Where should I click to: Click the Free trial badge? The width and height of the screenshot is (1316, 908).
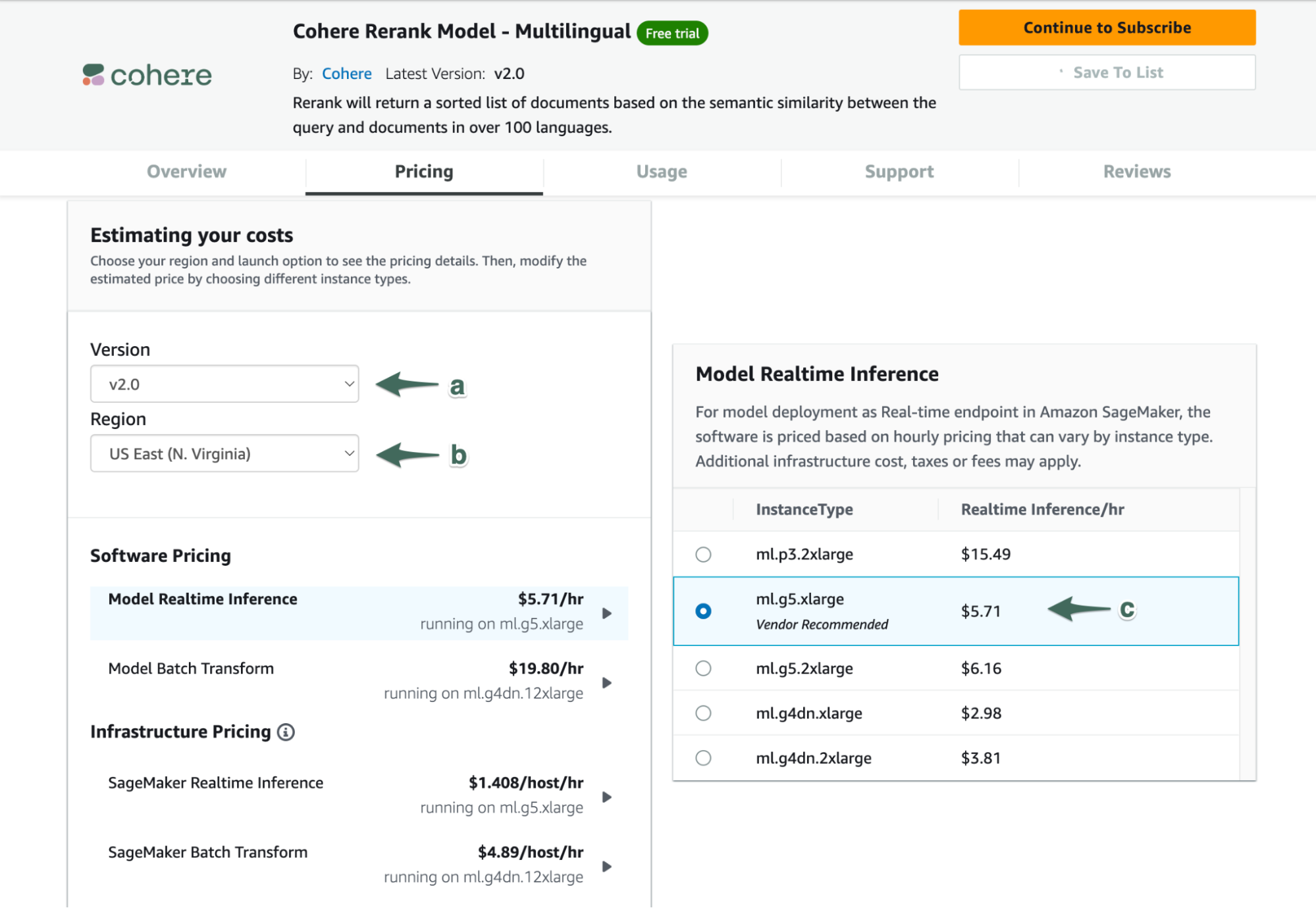coord(672,33)
